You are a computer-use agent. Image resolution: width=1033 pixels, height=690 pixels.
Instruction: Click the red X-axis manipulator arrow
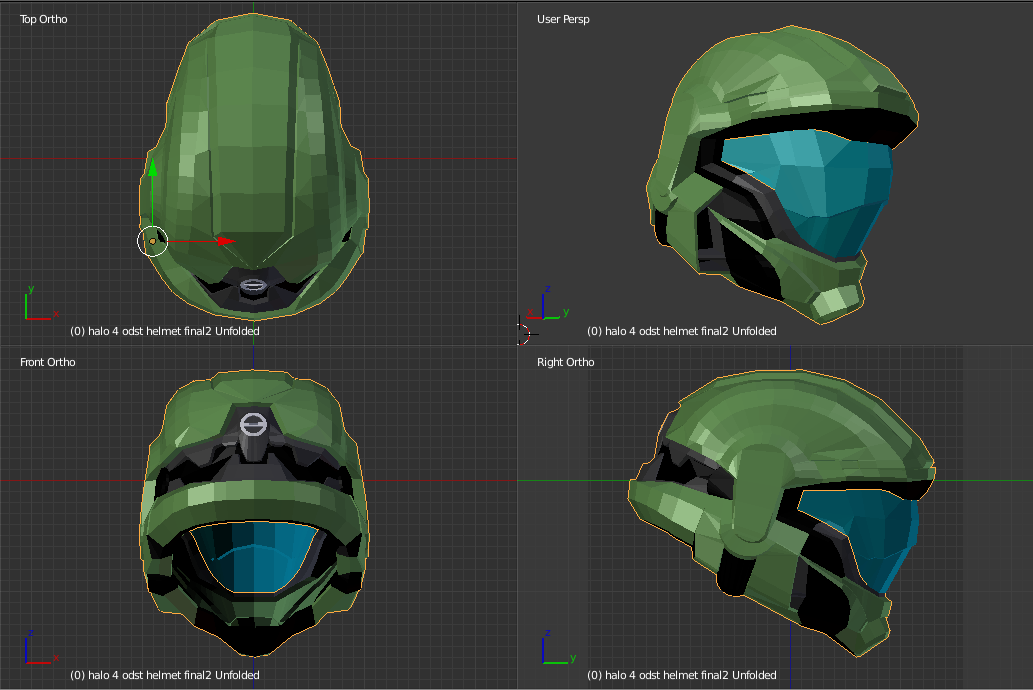(x=227, y=241)
